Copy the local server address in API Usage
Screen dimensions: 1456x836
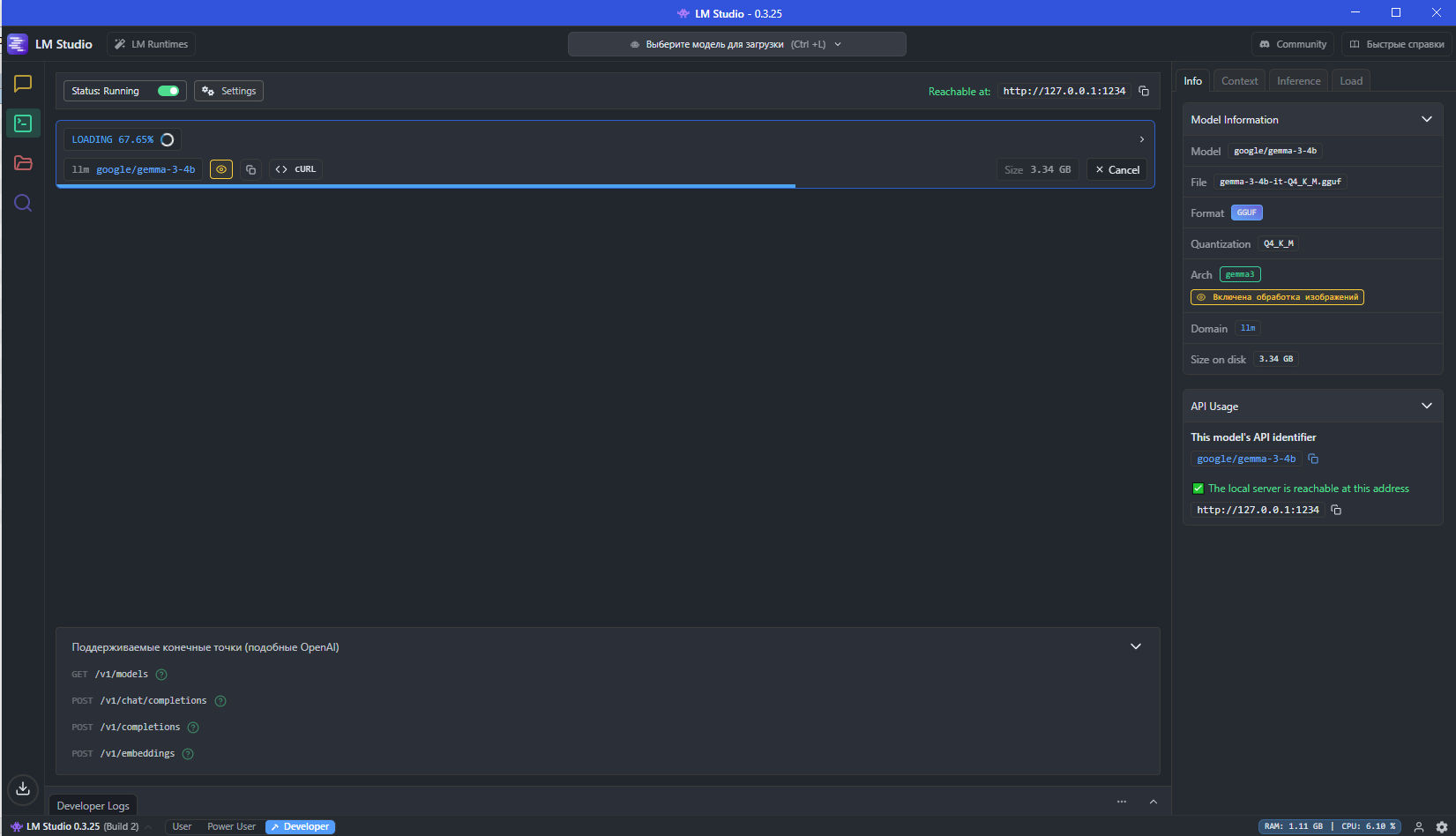click(x=1336, y=510)
